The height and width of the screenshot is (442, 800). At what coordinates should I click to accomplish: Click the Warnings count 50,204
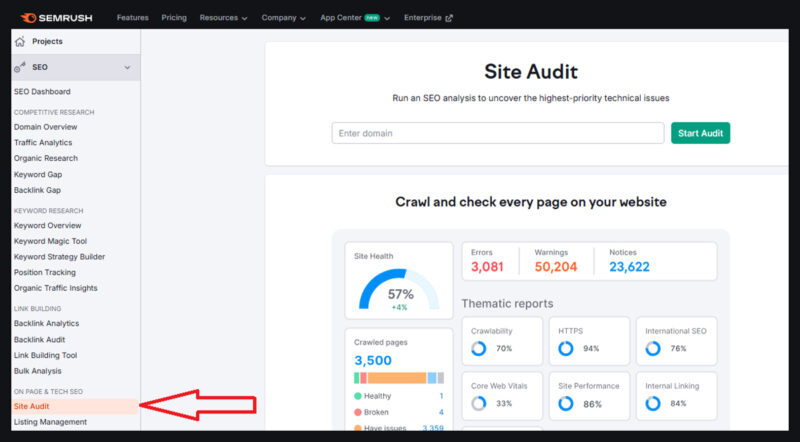click(556, 266)
